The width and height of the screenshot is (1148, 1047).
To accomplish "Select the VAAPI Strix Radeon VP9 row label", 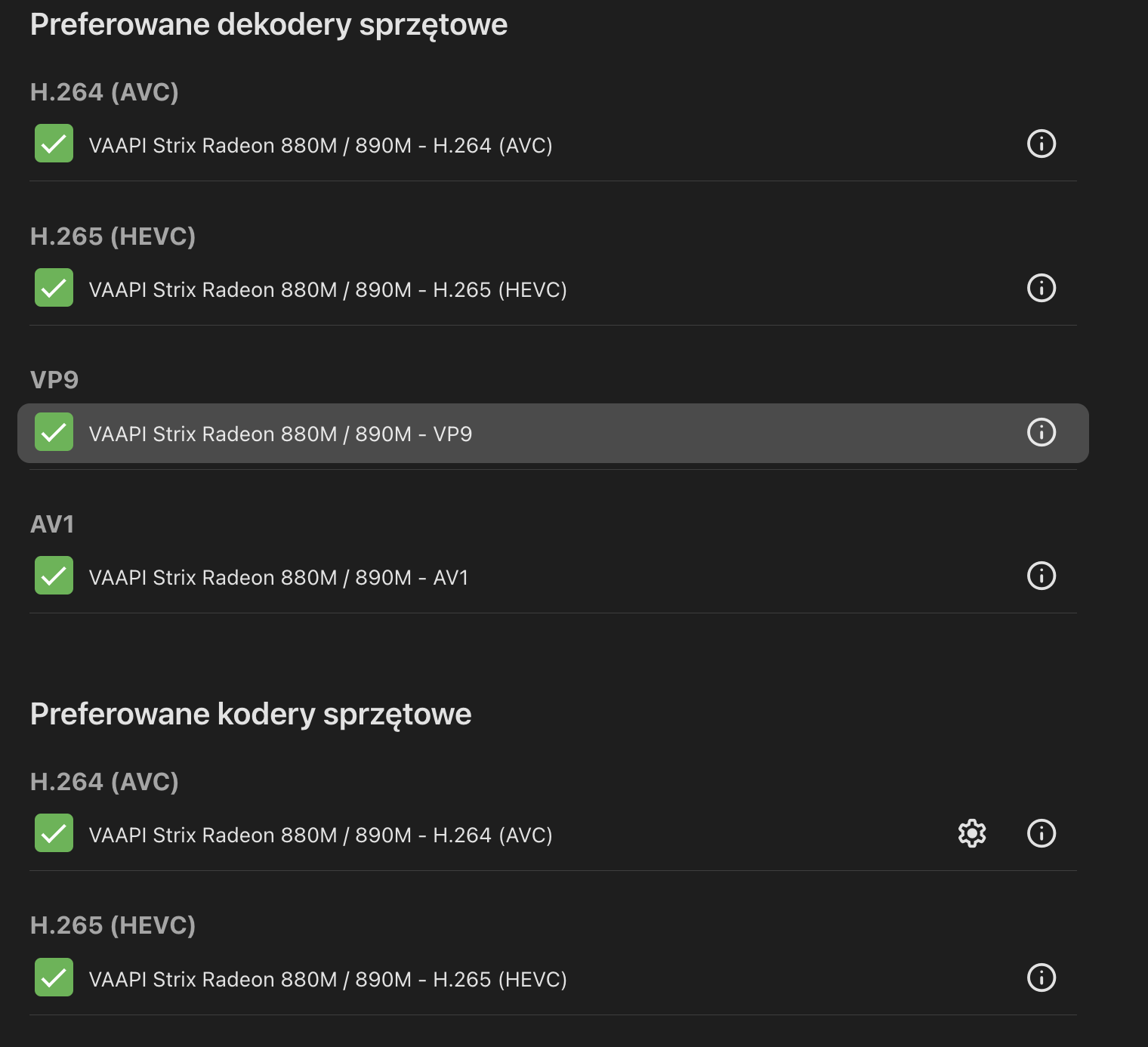I will click(280, 434).
